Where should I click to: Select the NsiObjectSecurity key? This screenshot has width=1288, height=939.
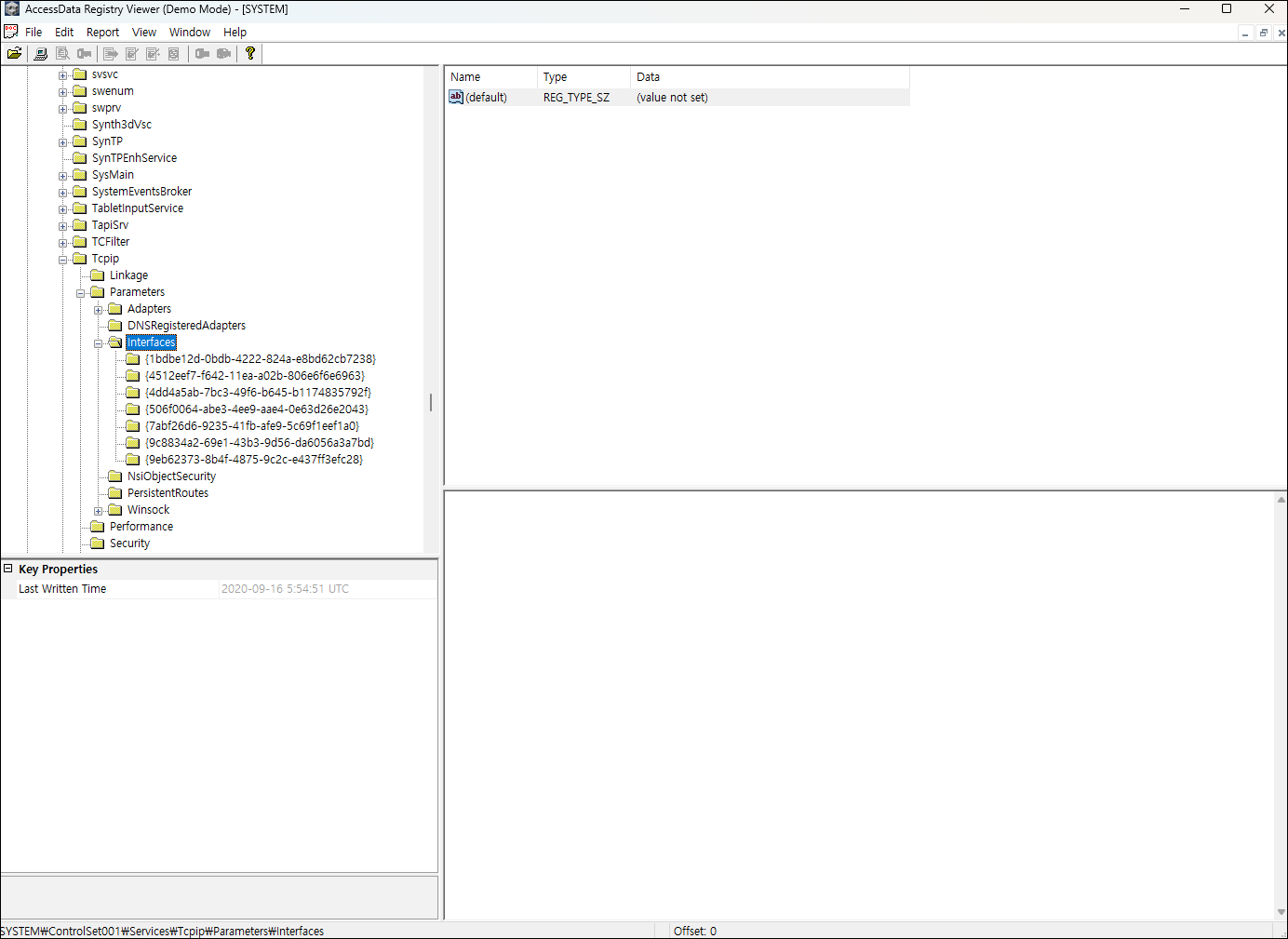(171, 476)
